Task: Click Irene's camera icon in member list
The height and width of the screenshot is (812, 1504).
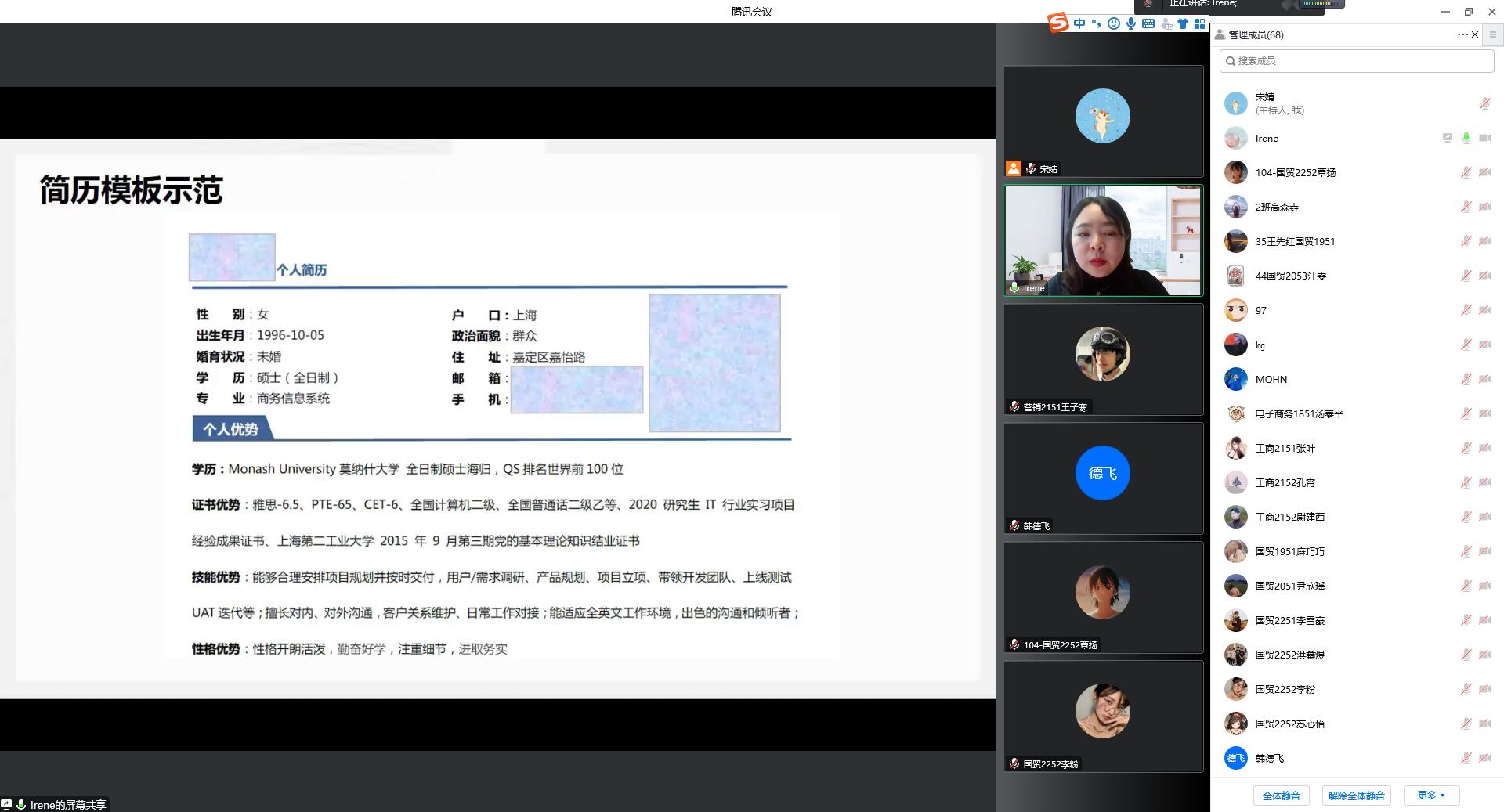Action: pyautogui.click(x=1484, y=138)
